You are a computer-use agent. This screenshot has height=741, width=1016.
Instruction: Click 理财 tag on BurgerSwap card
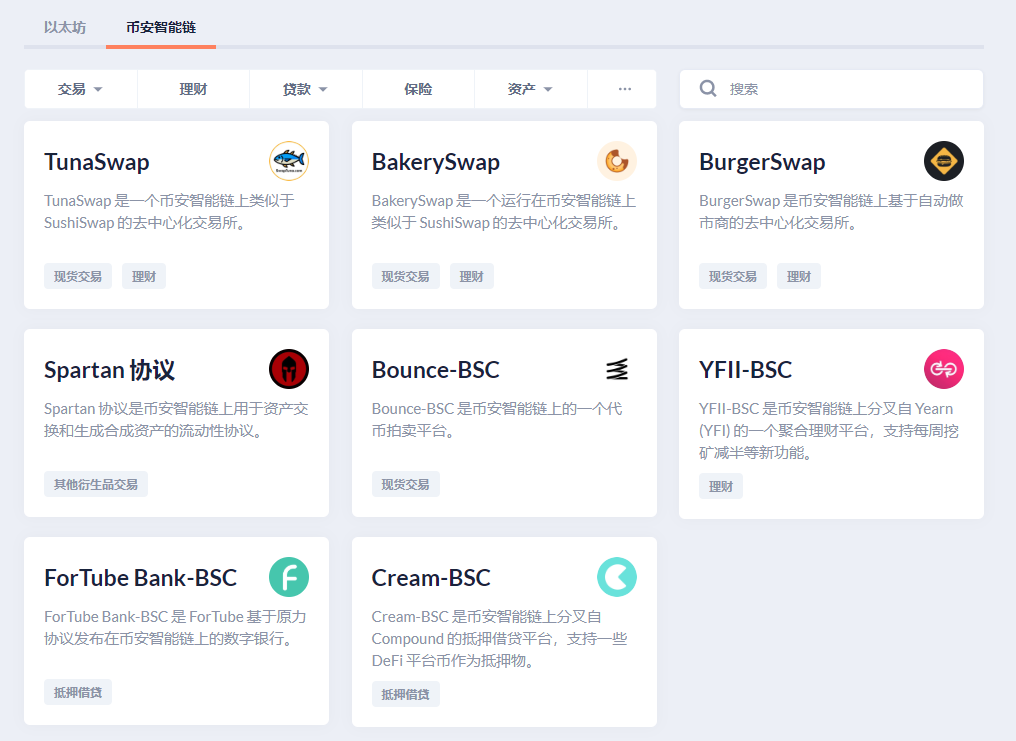point(799,277)
